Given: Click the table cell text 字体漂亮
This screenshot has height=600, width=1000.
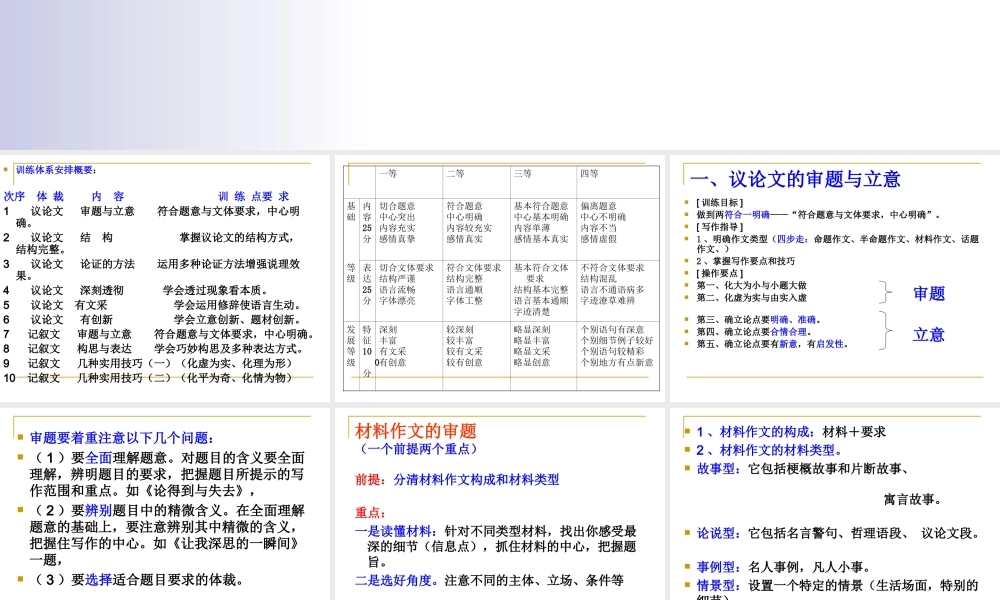Looking at the screenshot, I should 397,300.
